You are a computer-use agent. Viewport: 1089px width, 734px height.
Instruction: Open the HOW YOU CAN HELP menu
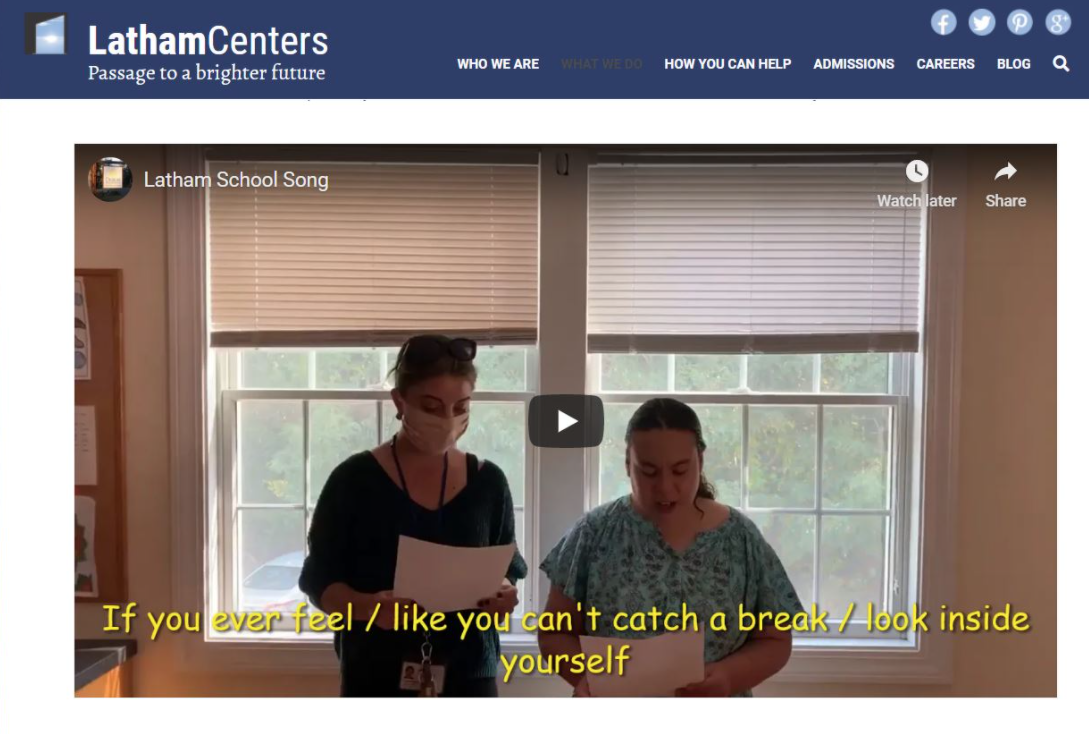(727, 64)
